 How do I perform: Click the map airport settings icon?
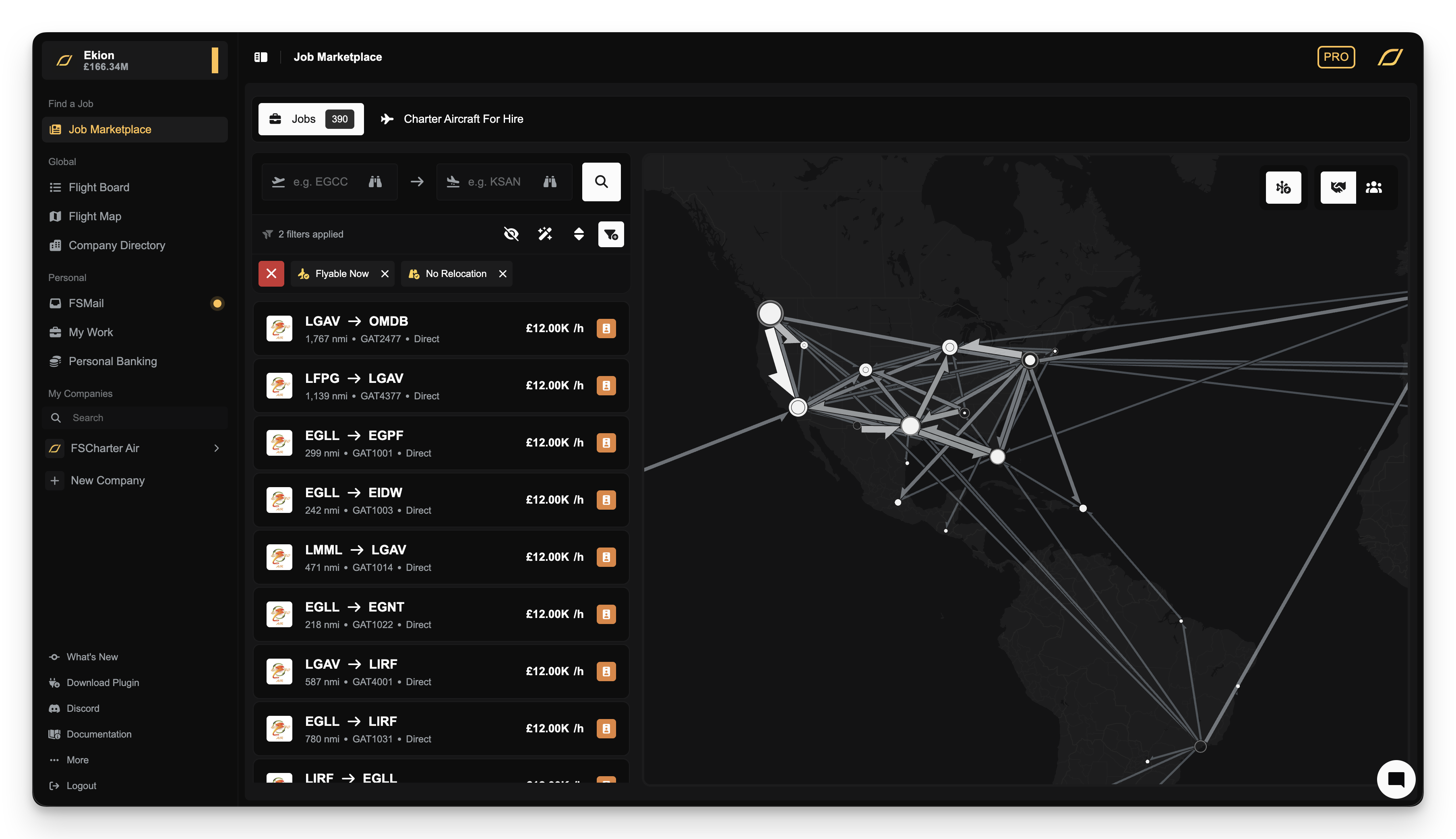(x=1283, y=187)
